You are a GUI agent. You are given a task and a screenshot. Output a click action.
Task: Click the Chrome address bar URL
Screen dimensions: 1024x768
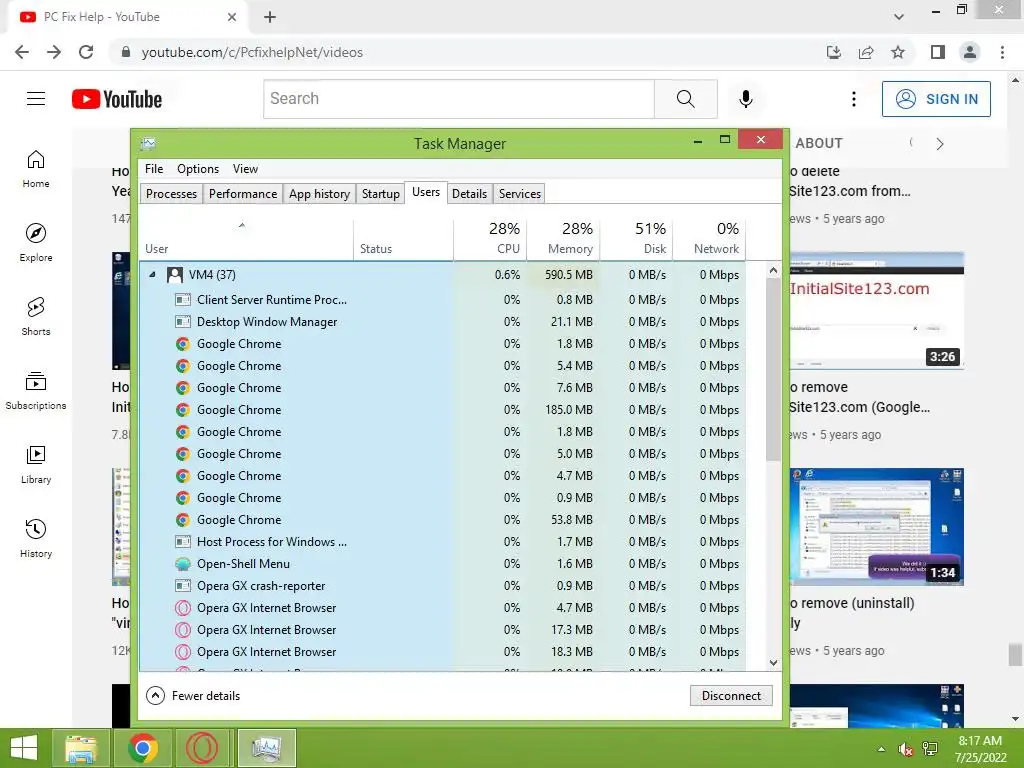252,52
